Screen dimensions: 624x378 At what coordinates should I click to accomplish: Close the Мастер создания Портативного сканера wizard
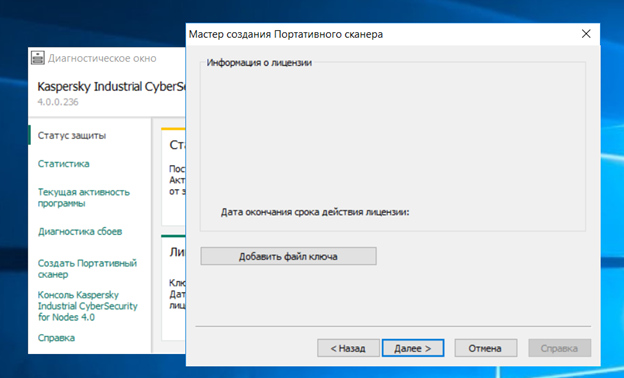click(x=586, y=34)
